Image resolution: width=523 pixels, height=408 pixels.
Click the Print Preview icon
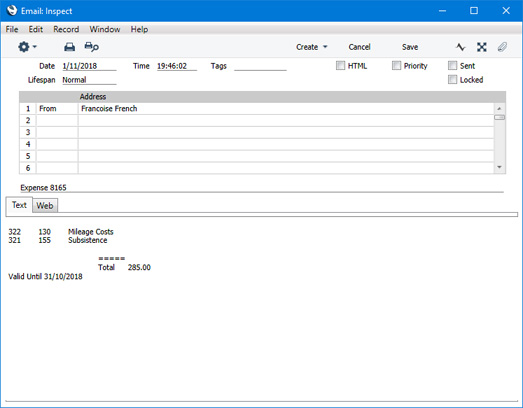91,47
